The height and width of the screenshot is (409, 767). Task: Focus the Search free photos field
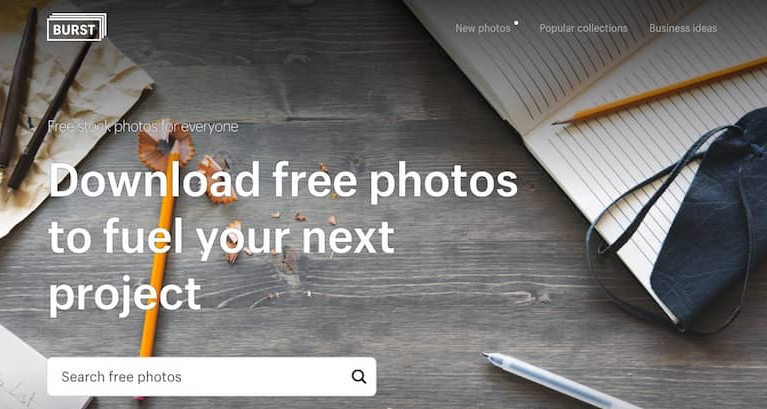click(212, 376)
